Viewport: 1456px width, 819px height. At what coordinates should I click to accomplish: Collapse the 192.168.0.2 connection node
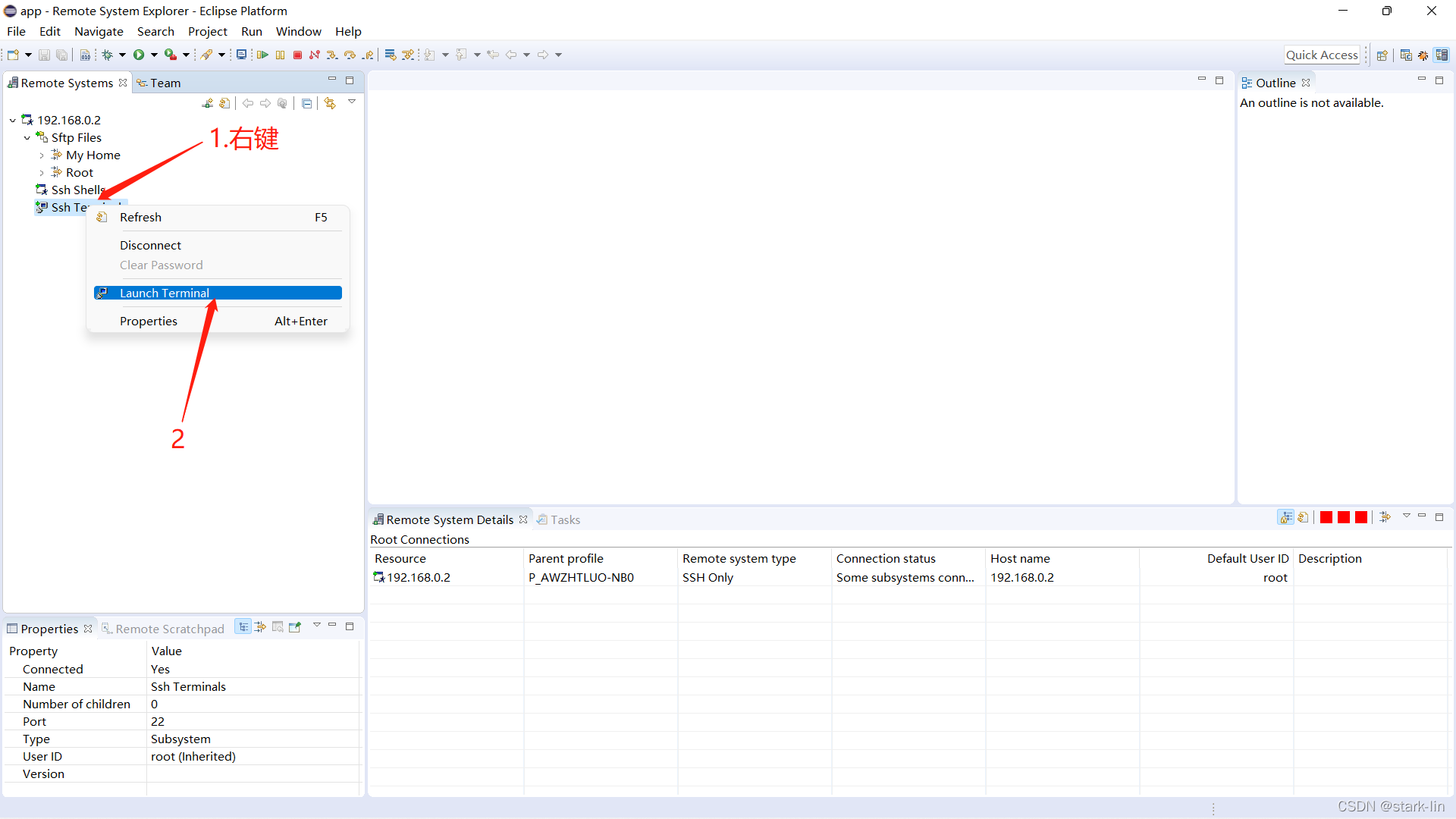(13, 120)
